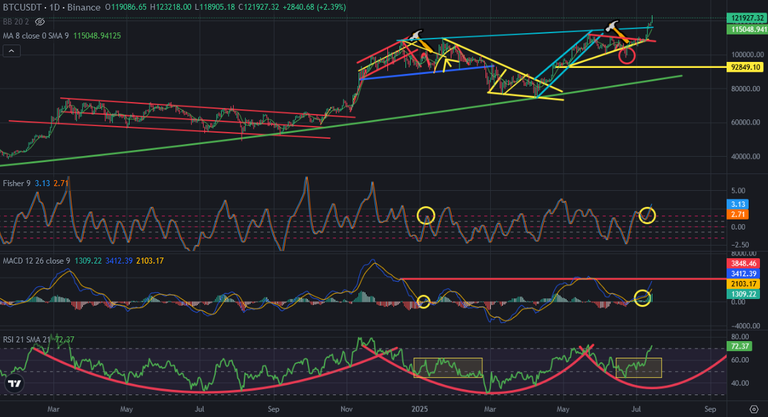
Task: Select the BTCUSDT symbol title
Action: (22, 7)
